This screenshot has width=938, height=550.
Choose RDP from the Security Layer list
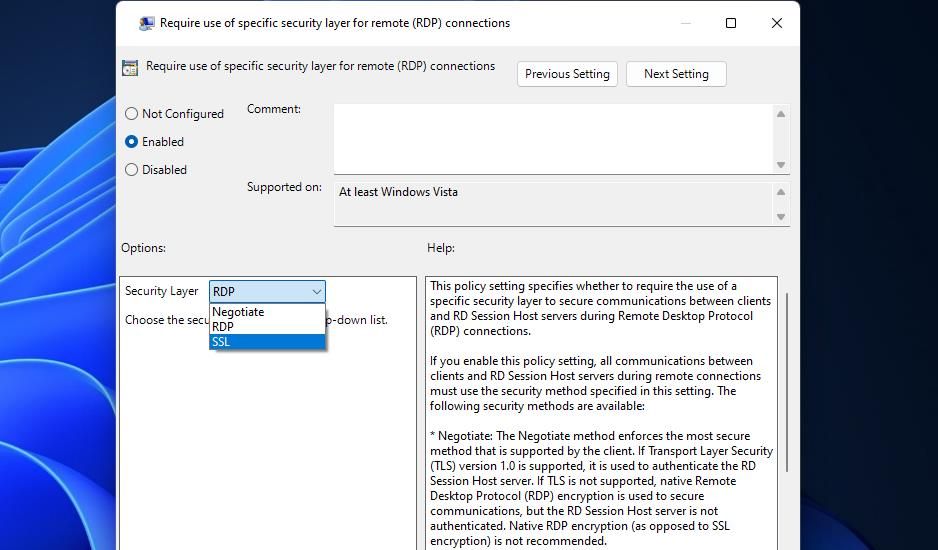click(267, 327)
